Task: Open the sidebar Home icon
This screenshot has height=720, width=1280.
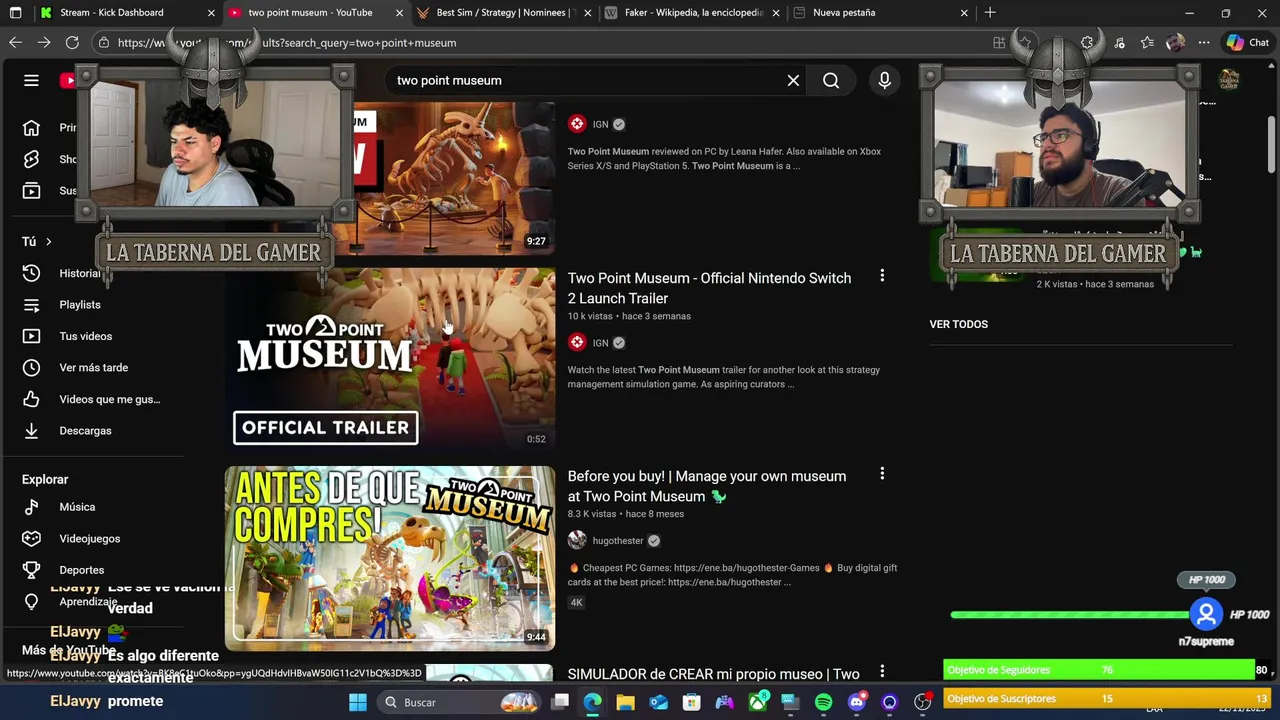Action: pyautogui.click(x=31, y=127)
